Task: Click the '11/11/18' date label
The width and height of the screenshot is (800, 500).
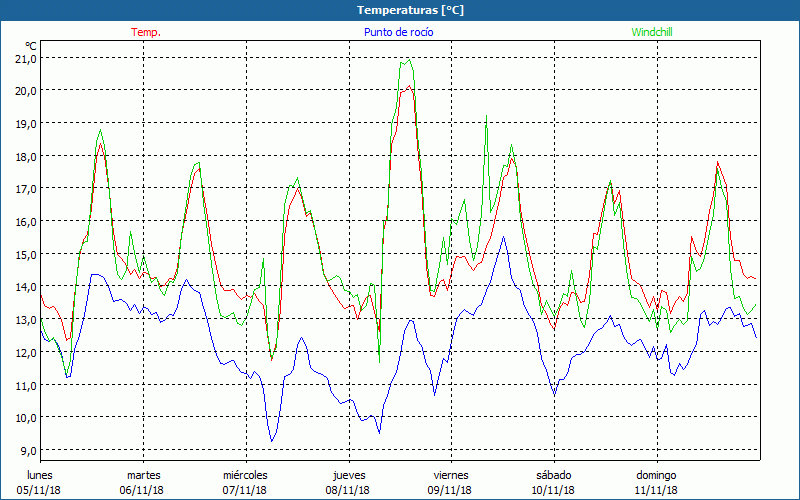Action: 656,490
